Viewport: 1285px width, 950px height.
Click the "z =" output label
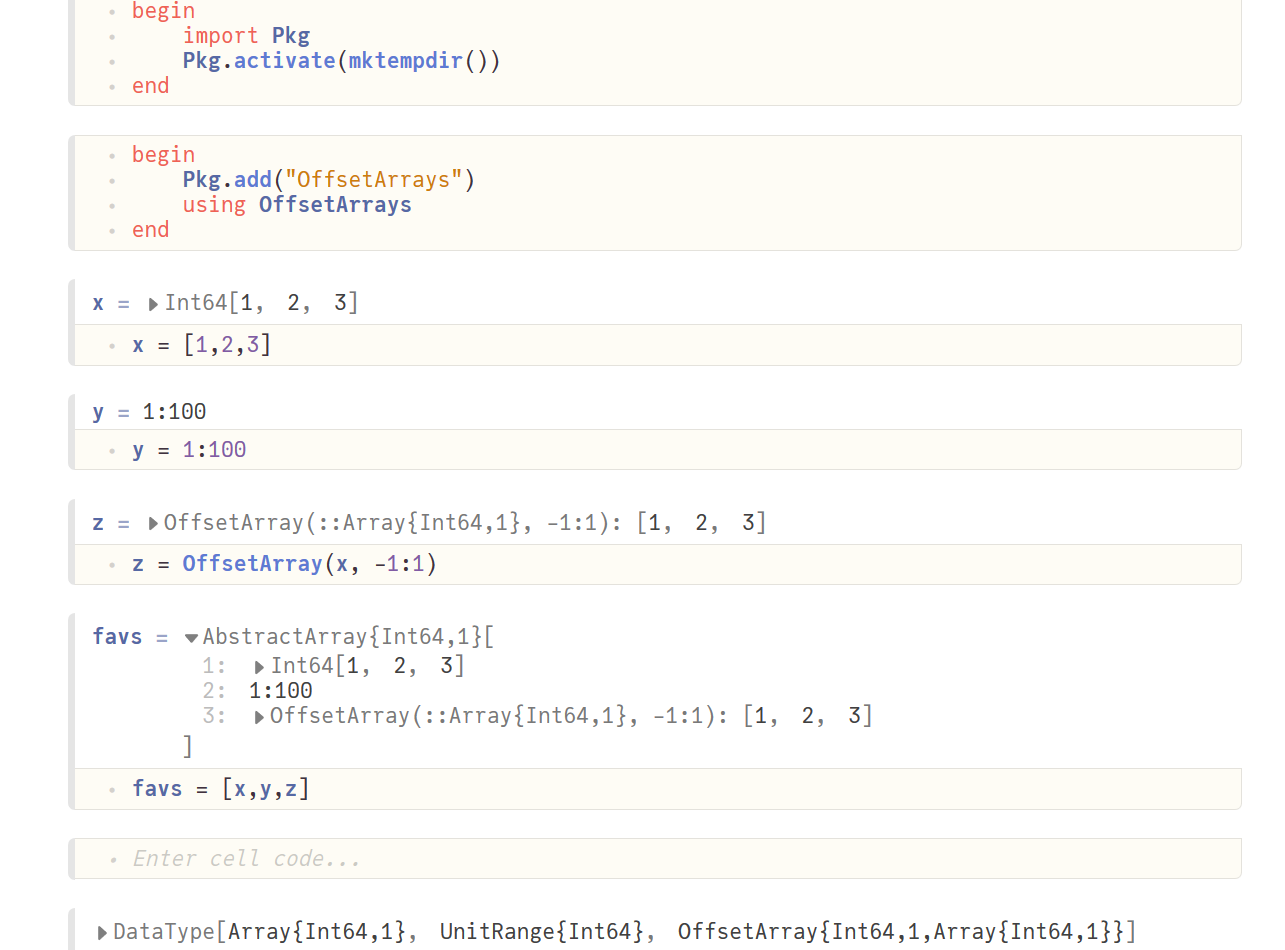click(111, 523)
